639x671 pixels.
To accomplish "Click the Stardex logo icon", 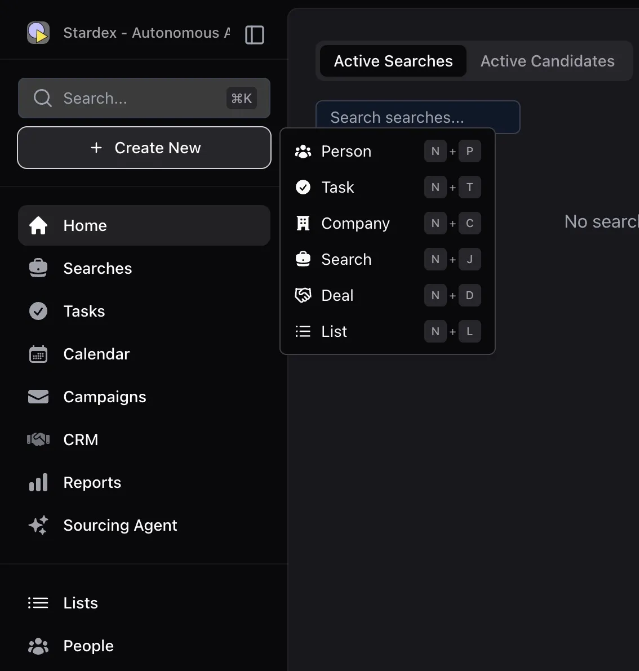I will pos(38,33).
